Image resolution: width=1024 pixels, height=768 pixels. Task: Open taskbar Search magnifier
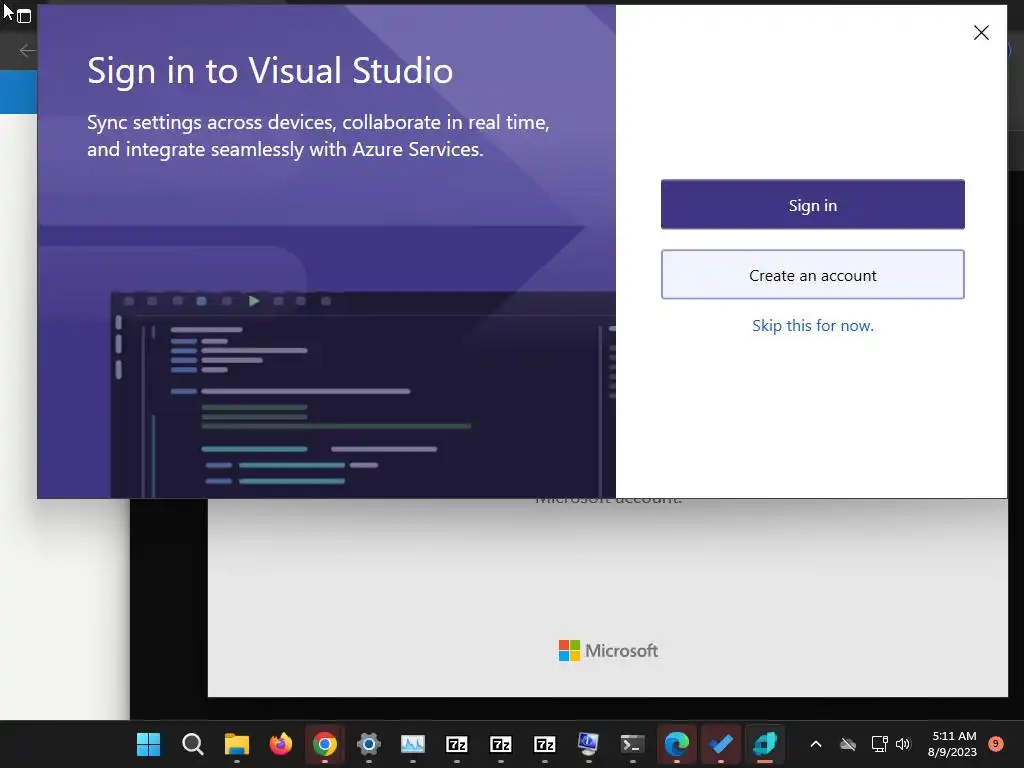point(193,744)
